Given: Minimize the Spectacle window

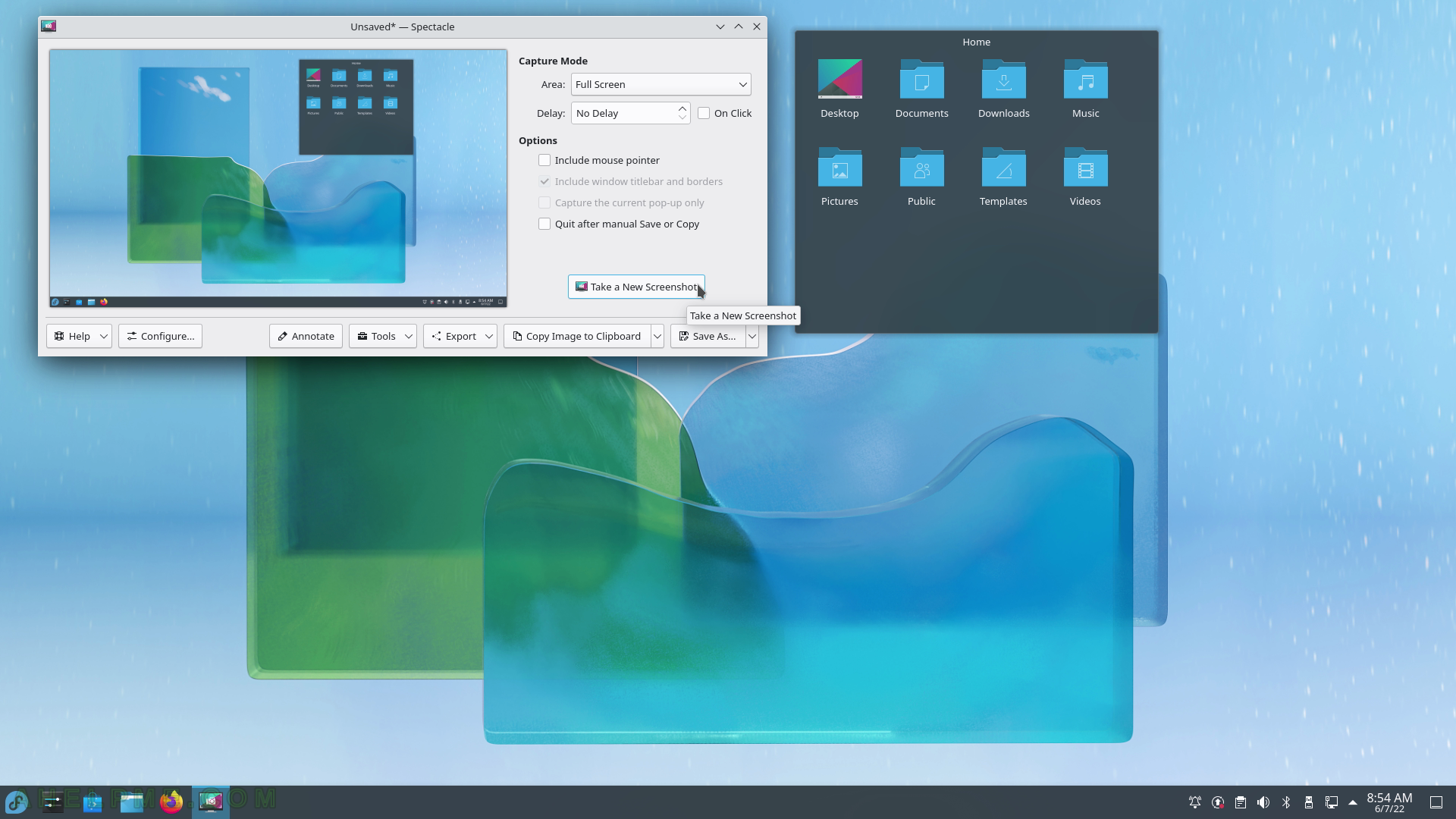Looking at the screenshot, I should point(720,27).
